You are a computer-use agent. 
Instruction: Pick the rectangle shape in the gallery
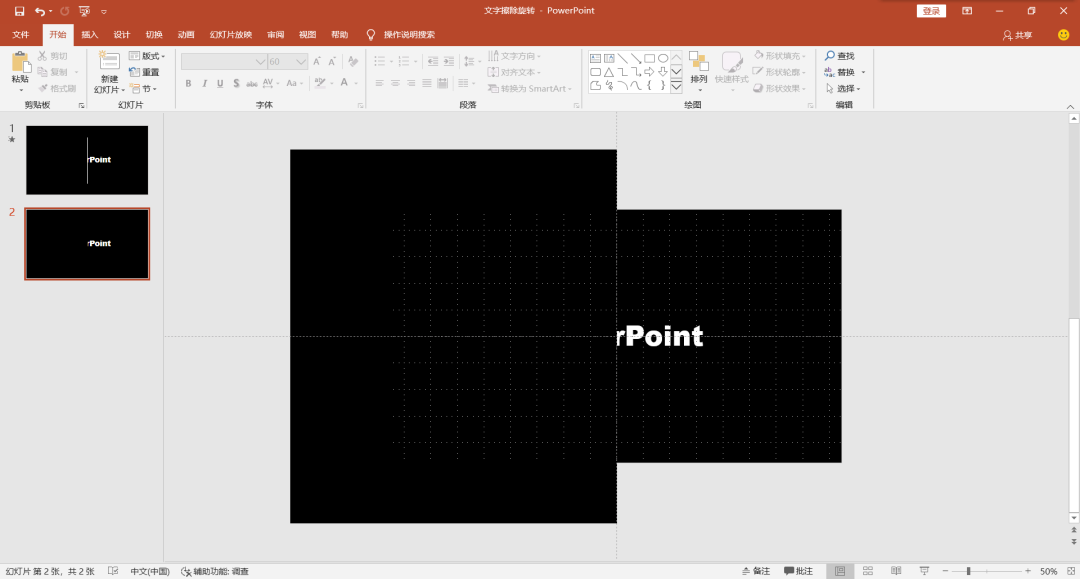point(650,59)
